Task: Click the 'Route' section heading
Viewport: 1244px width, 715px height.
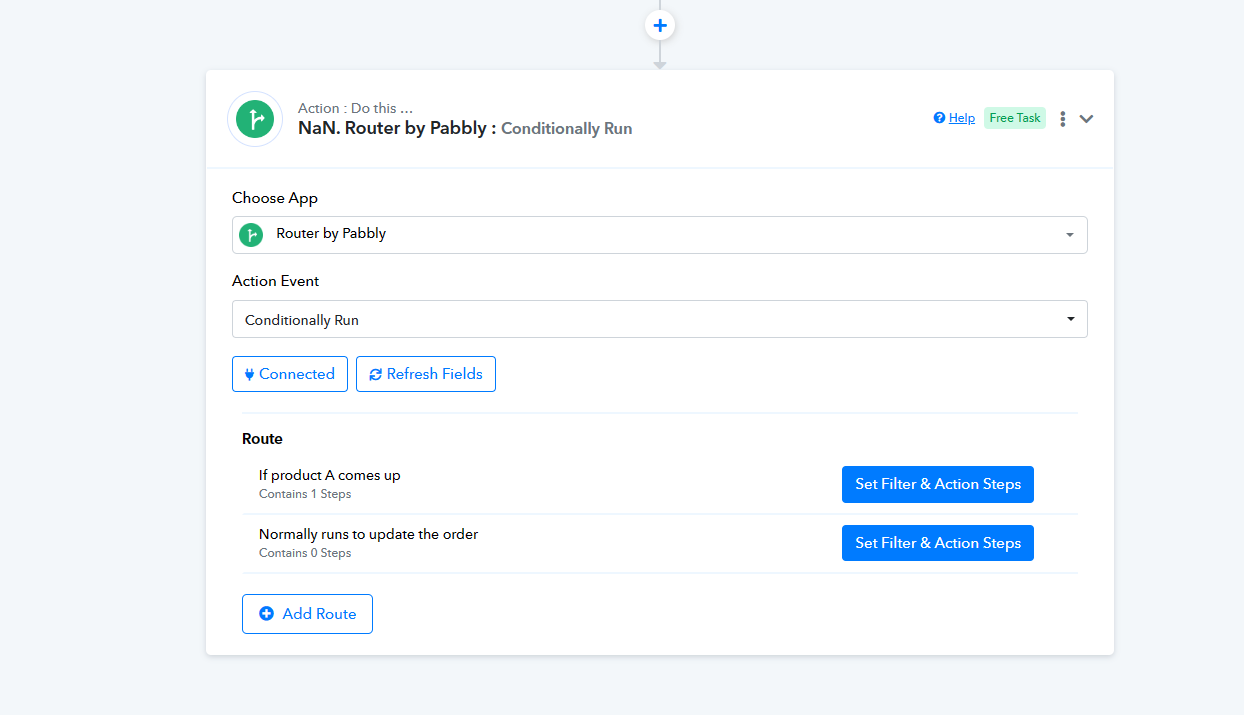Action: 263,439
